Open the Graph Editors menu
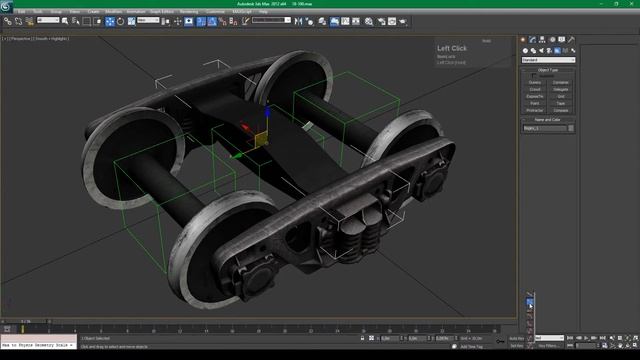The image size is (640, 360). click(162, 12)
